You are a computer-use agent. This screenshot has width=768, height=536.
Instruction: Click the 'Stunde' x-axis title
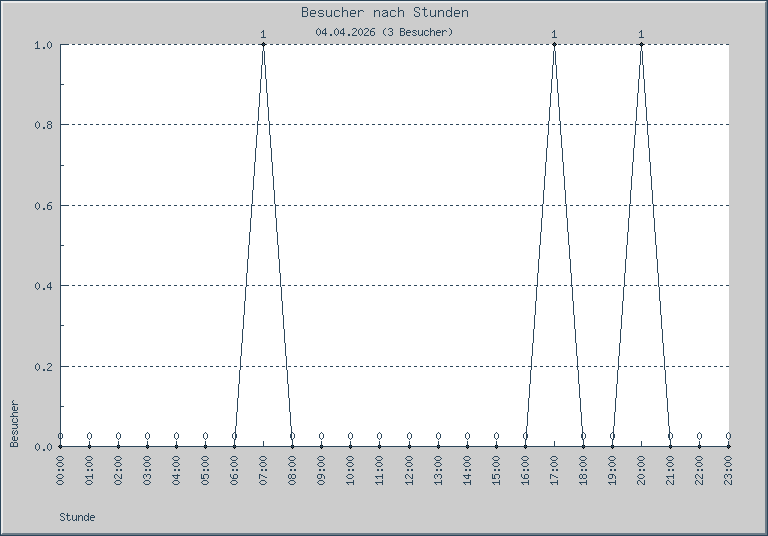(x=77, y=517)
